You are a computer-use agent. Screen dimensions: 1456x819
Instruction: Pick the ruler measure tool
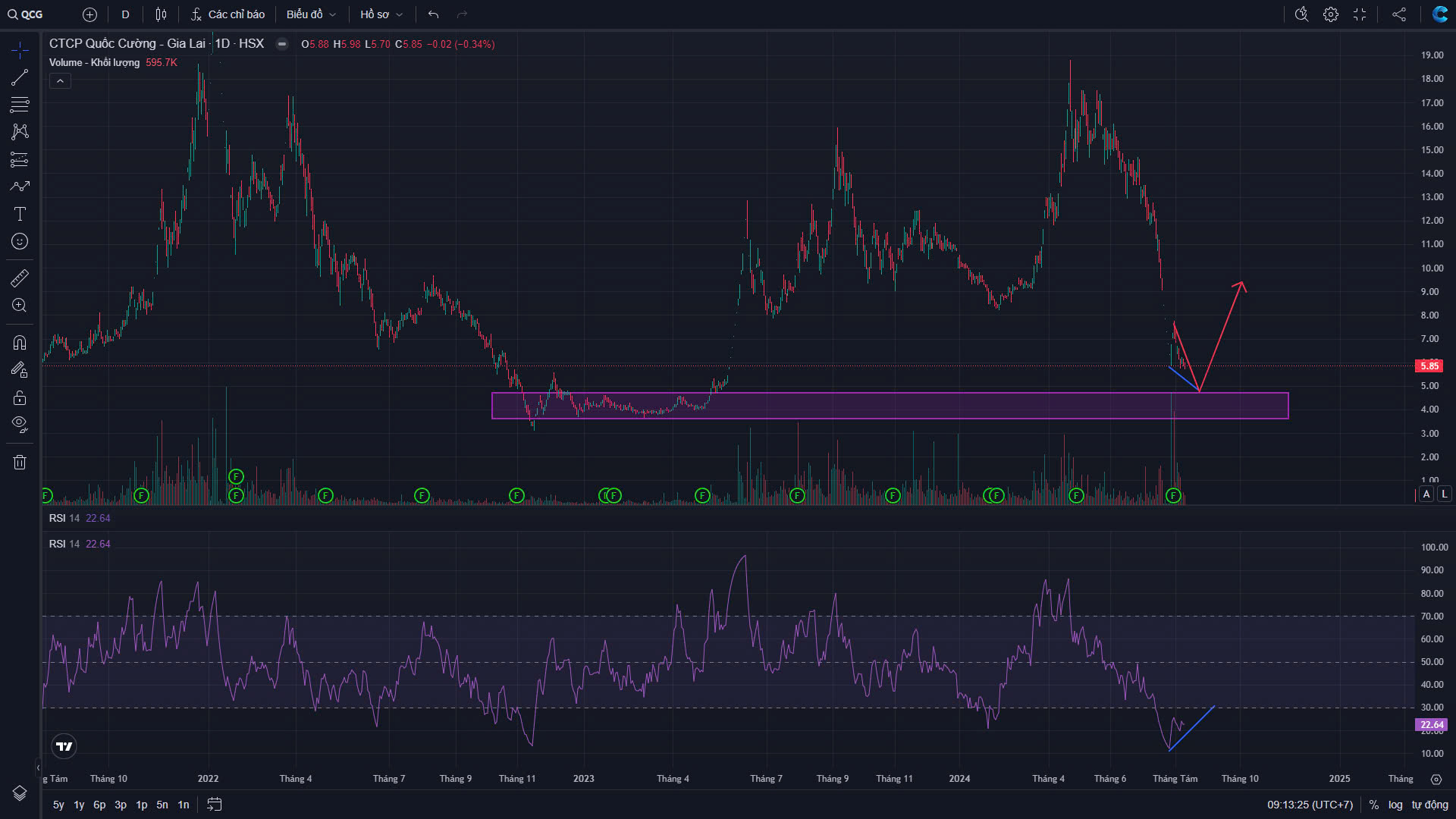20,278
